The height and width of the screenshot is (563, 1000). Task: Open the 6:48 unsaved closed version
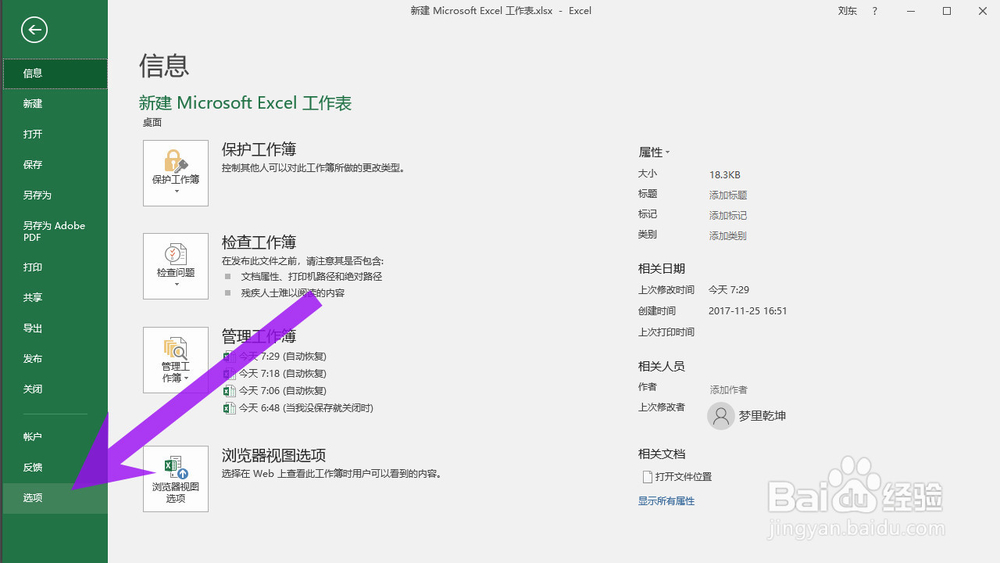(x=298, y=408)
